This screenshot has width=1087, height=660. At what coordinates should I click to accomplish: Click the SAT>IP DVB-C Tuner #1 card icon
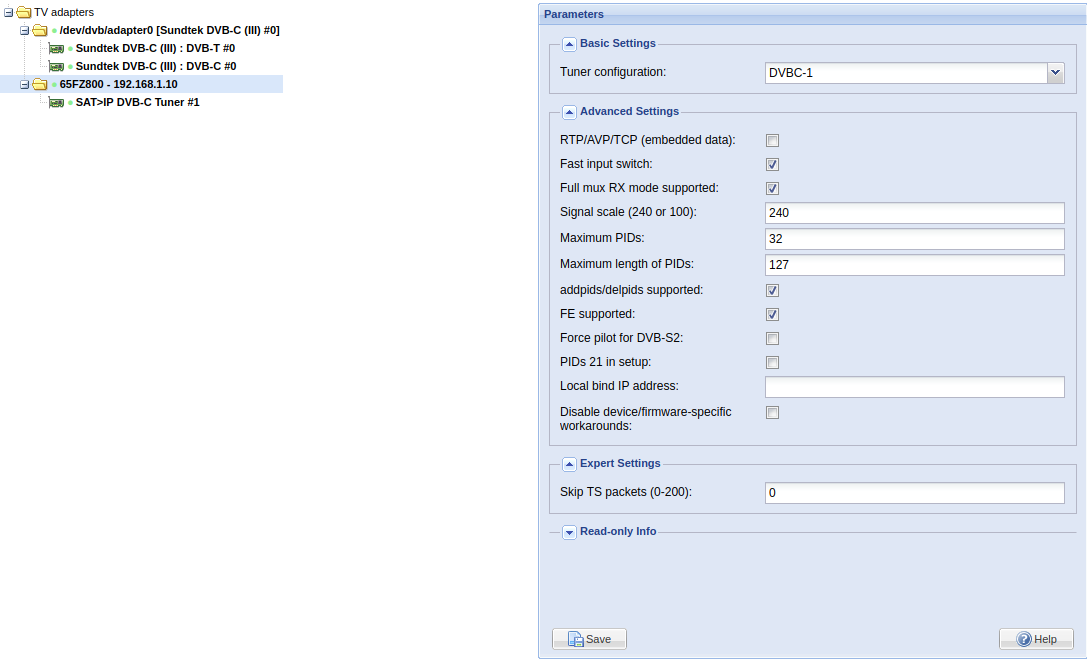point(56,103)
